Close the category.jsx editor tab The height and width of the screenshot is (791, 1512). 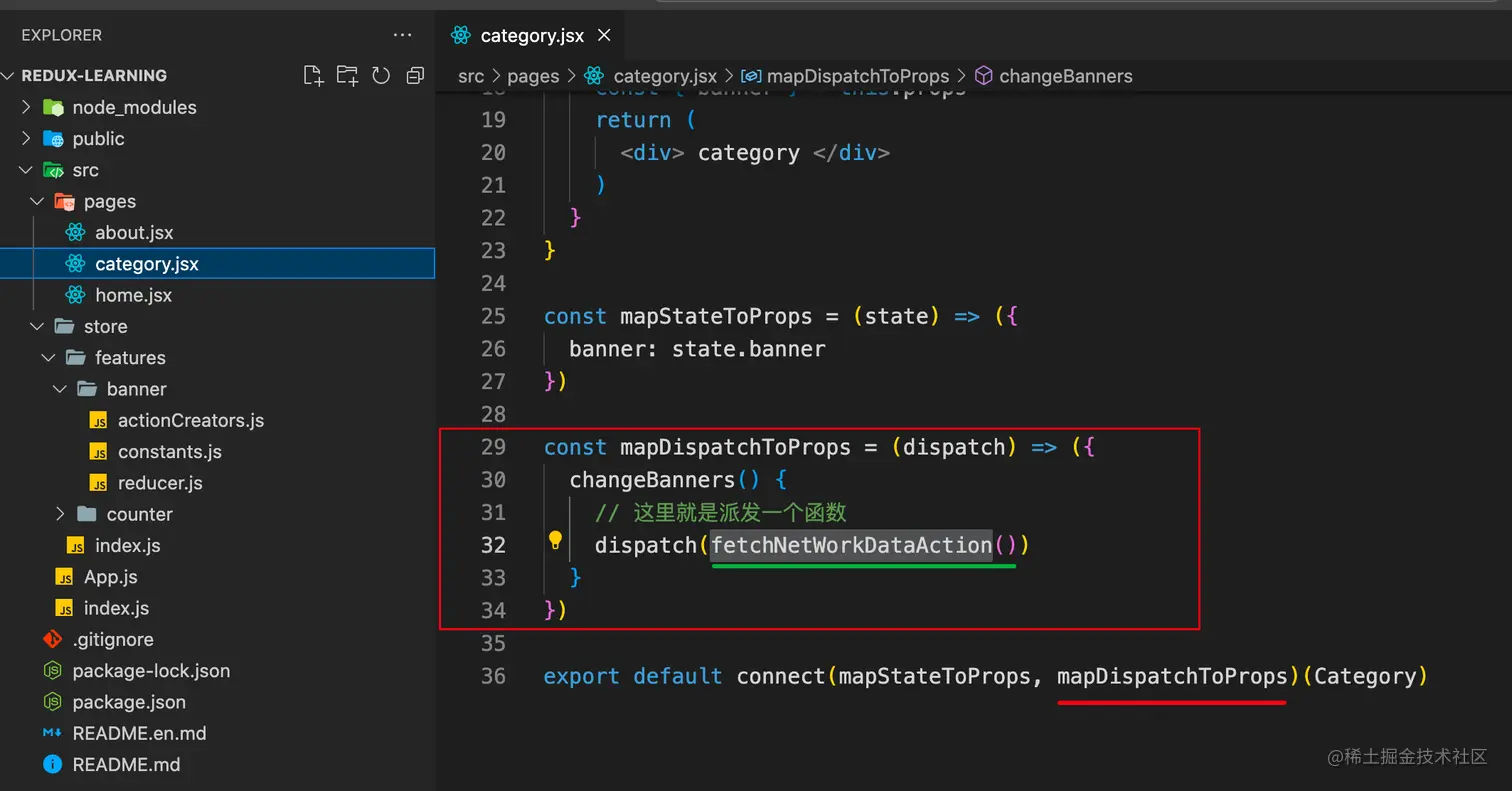point(604,36)
